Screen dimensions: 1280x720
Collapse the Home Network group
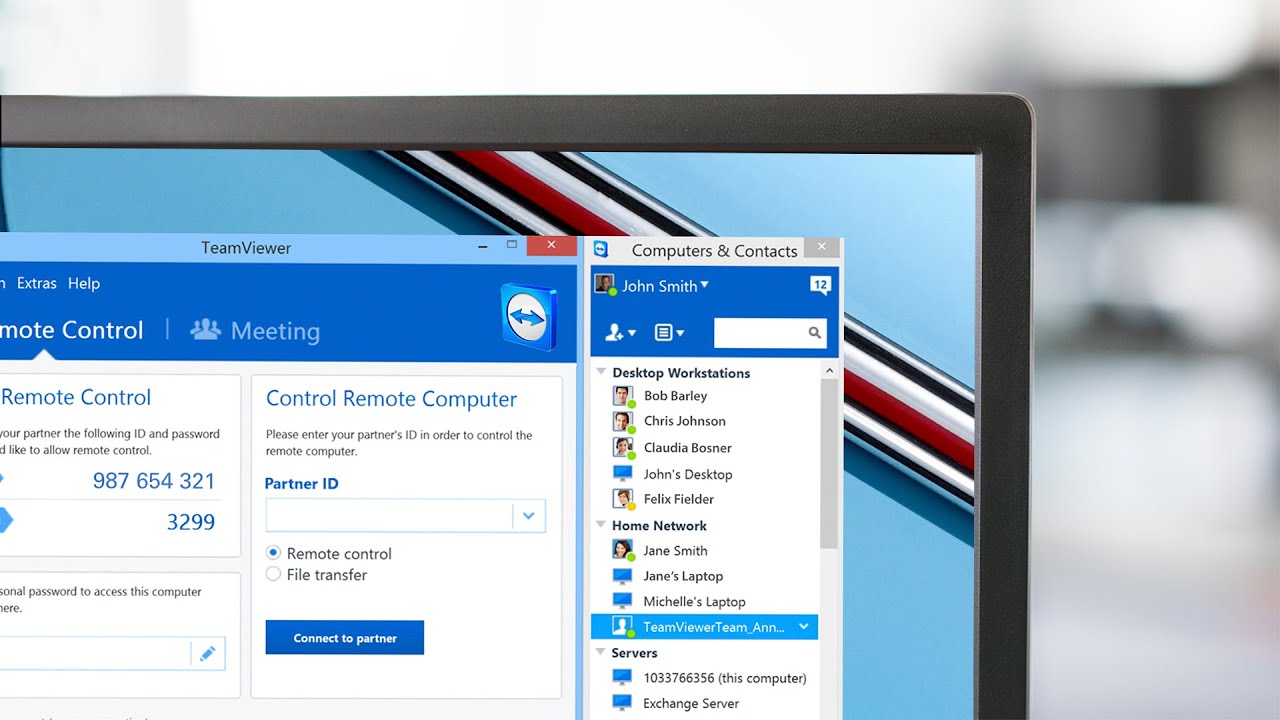[x=601, y=524]
